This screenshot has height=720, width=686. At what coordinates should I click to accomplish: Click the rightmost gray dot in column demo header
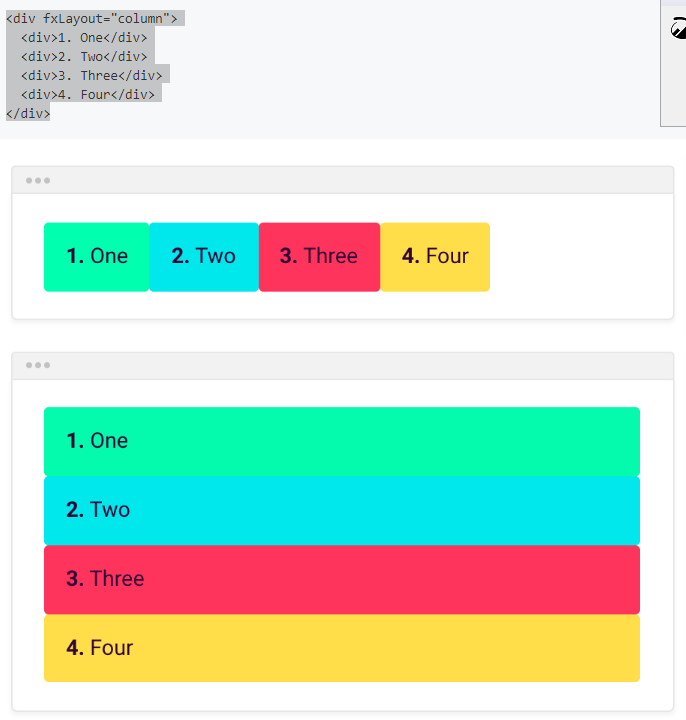click(47, 365)
